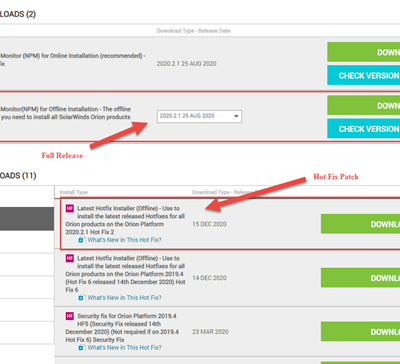Image resolution: width=400 pixels, height=364 pixels.
Task: Click the Latest Hotfix Installer 2019.4 description
Action: point(125,274)
